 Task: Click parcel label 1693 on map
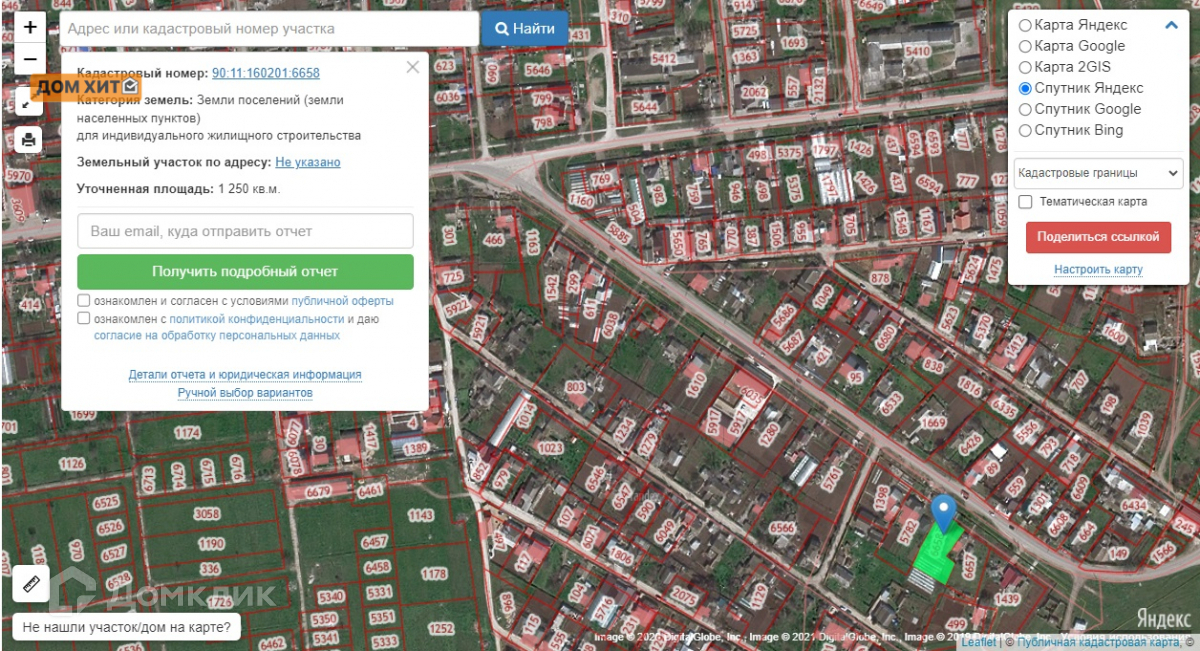pyautogui.click(x=793, y=43)
